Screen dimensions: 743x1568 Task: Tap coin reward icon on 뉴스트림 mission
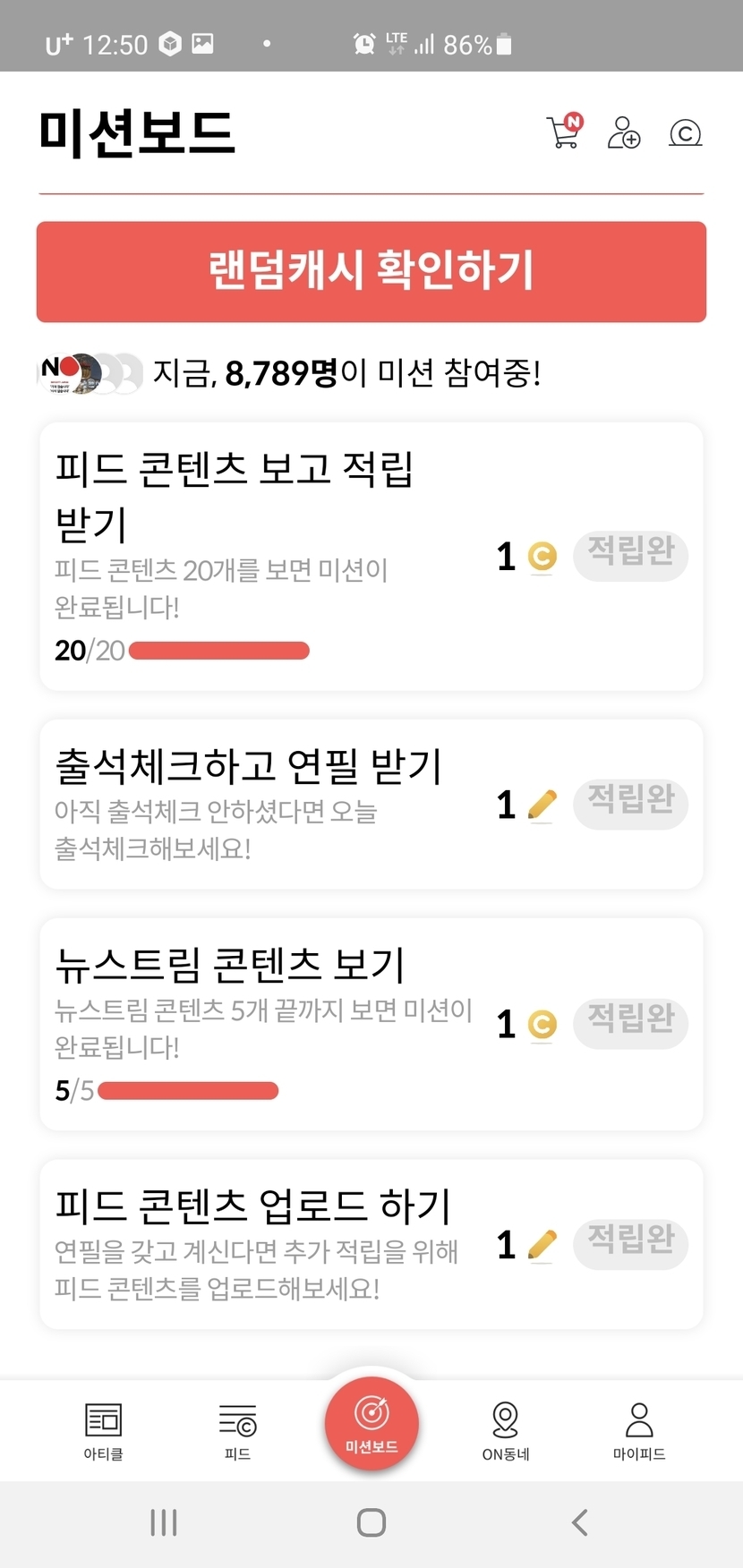coord(542,1024)
